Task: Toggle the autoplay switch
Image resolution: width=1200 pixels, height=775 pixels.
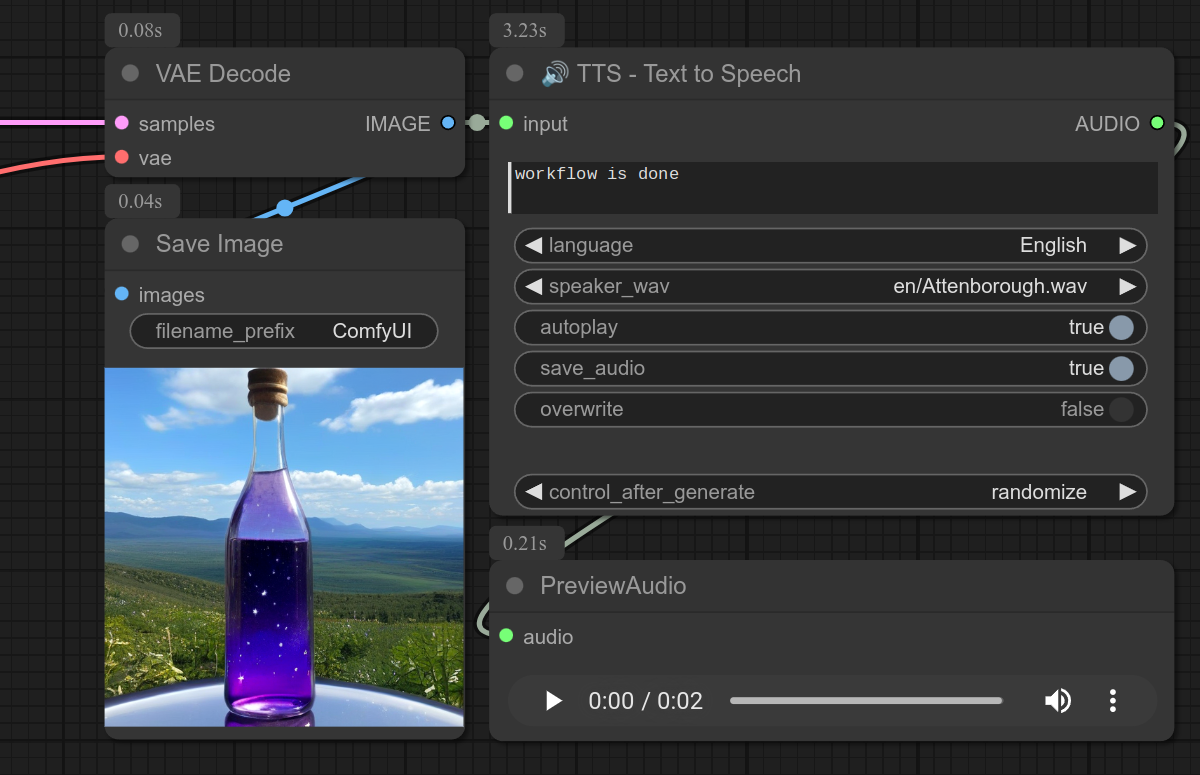Action: point(1121,327)
